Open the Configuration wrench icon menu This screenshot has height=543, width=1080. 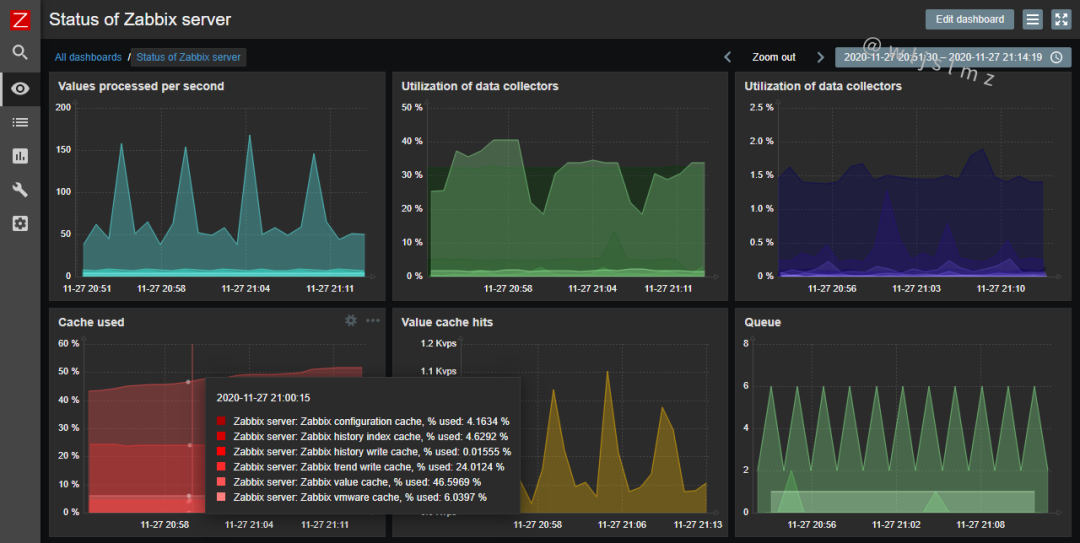(x=20, y=189)
